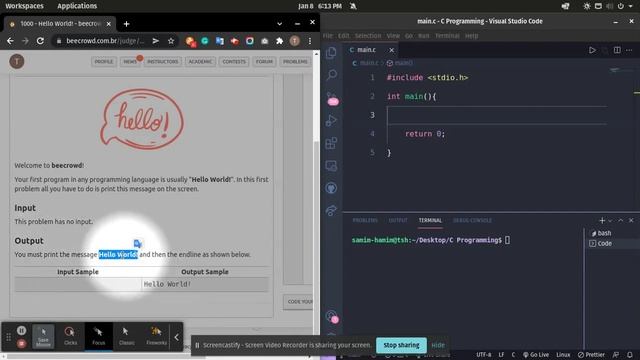Collapse Screencastify toolbar with left chevron
The image size is (640, 360).
coord(176,337)
